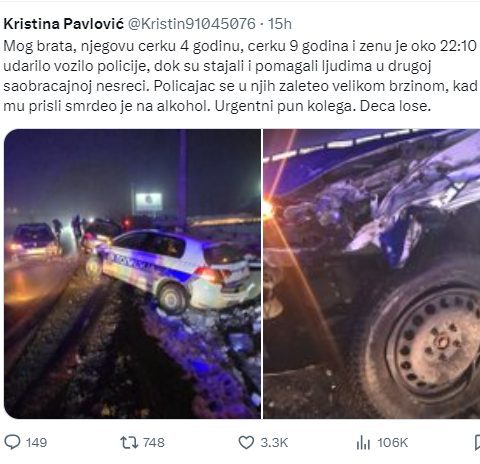
Task: Open the @Kristin91045076 handle link
Action: tap(192, 24)
